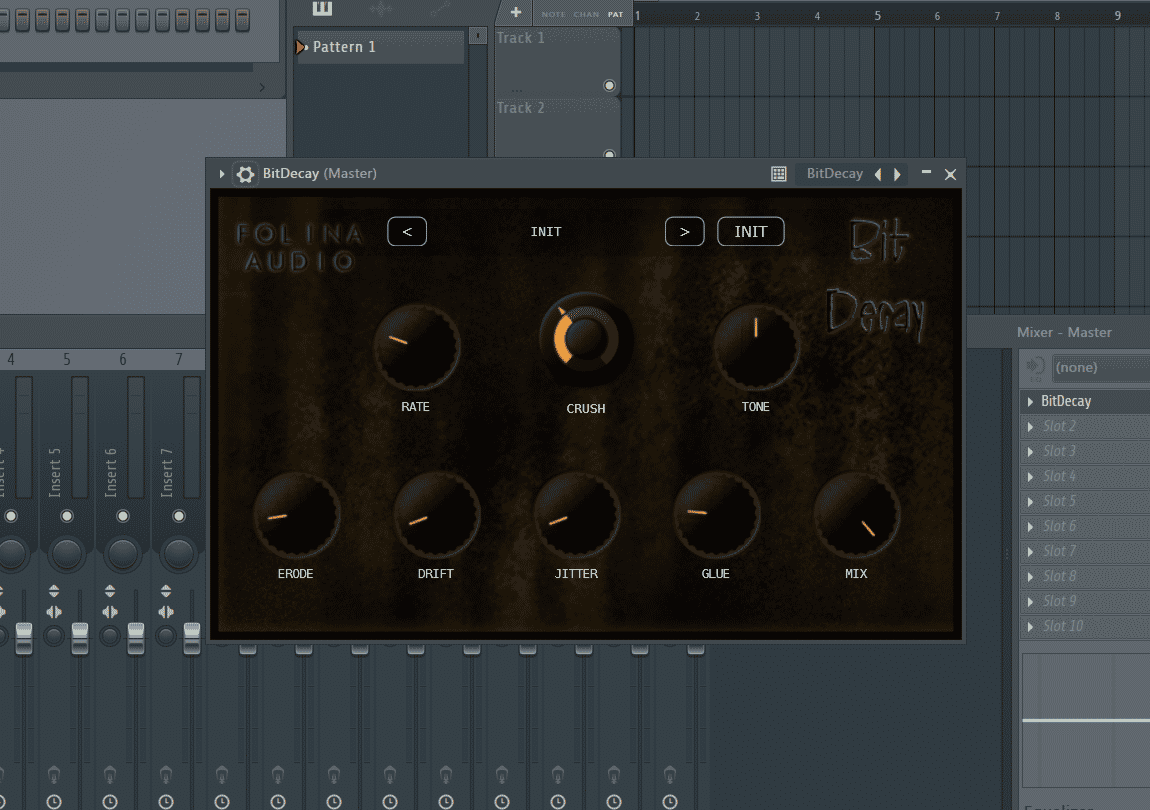The image size is (1150, 810).
Task: Click the JITTER knob
Action: click(x=576, y=515)
